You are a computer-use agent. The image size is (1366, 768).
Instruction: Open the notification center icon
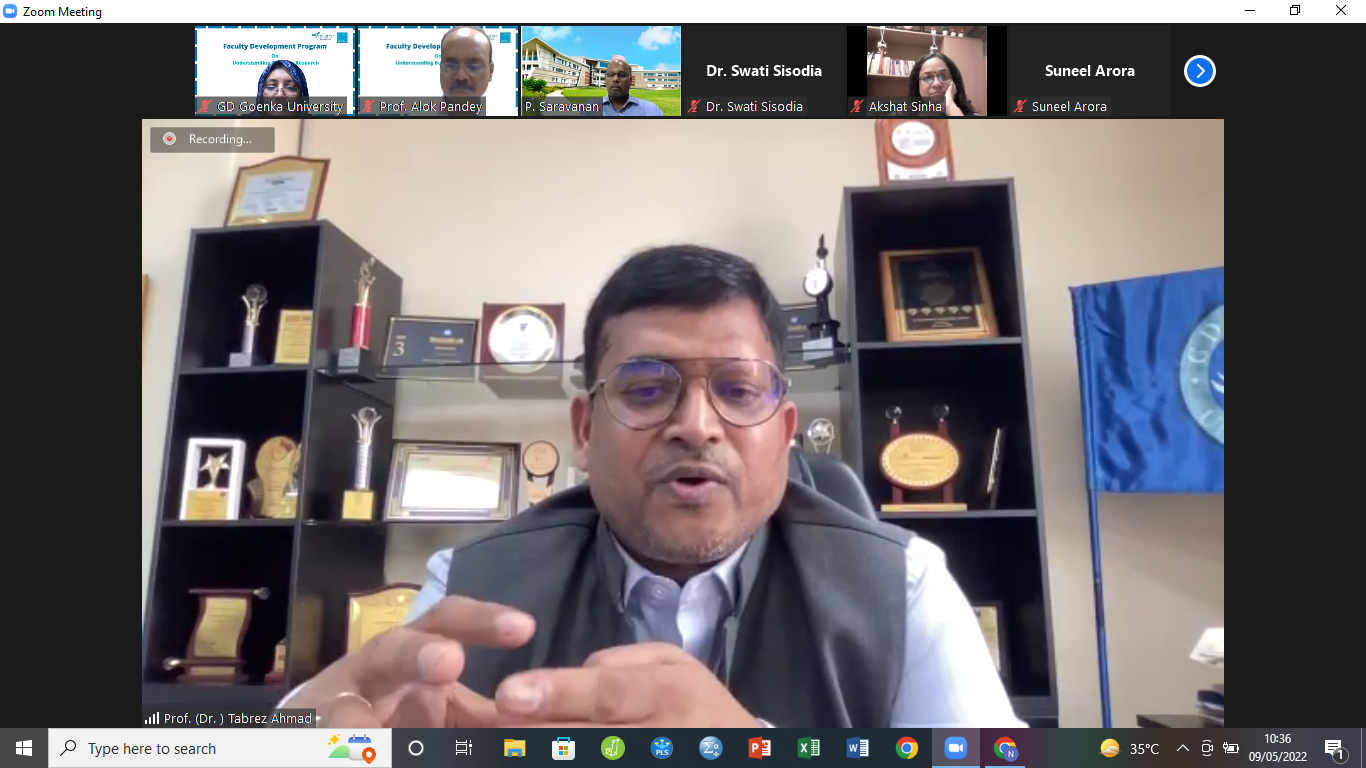(1334, 748)
